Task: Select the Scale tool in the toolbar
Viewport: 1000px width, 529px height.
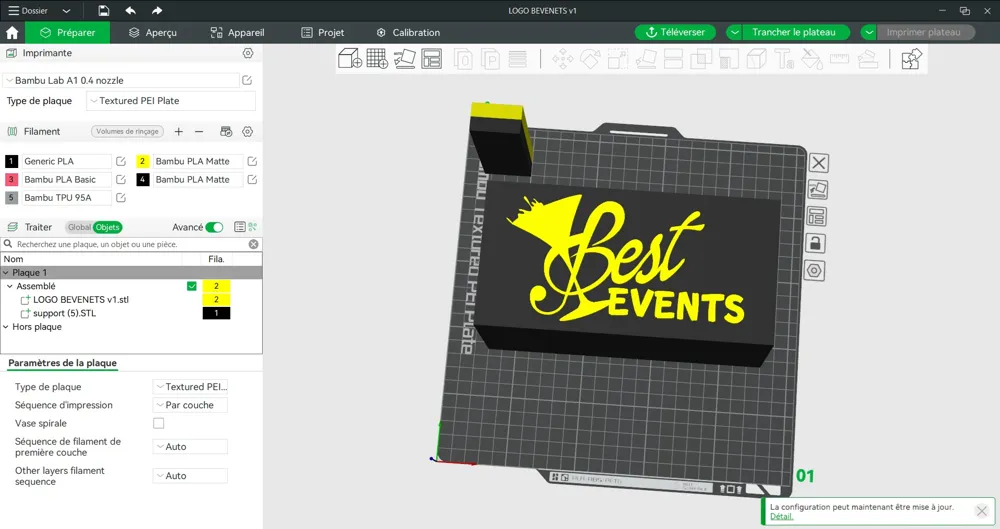Action: click(617, 59)
